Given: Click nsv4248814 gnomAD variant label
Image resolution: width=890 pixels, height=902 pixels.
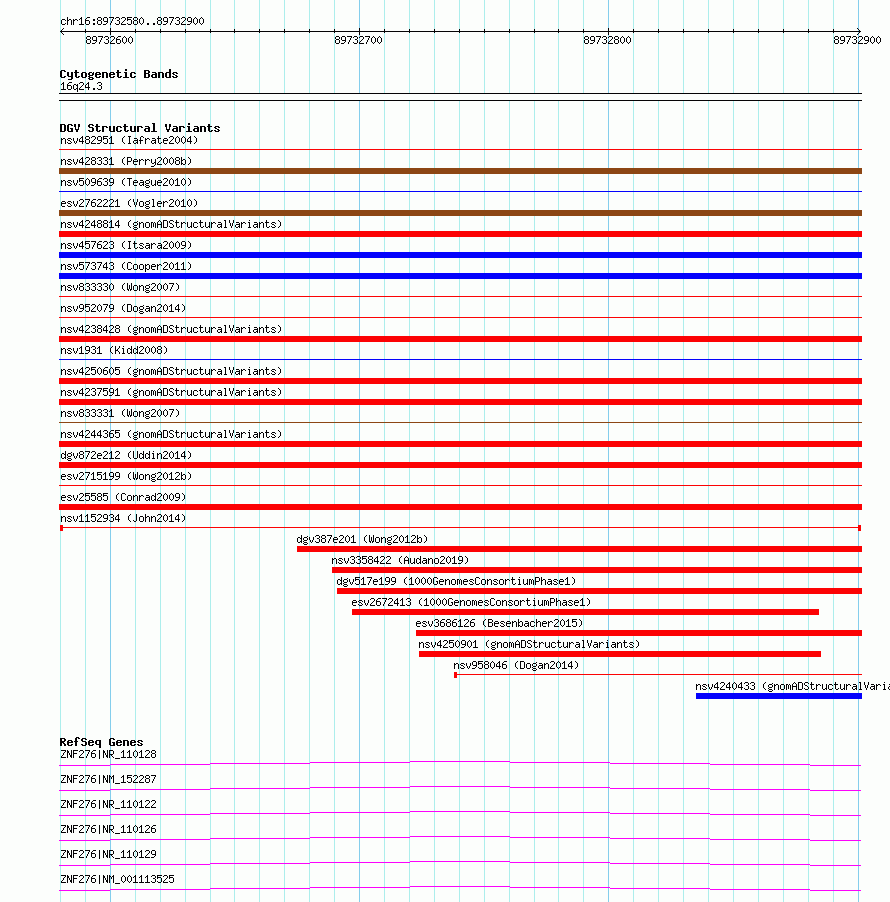Looking at the screenshot, I should 171,224.
